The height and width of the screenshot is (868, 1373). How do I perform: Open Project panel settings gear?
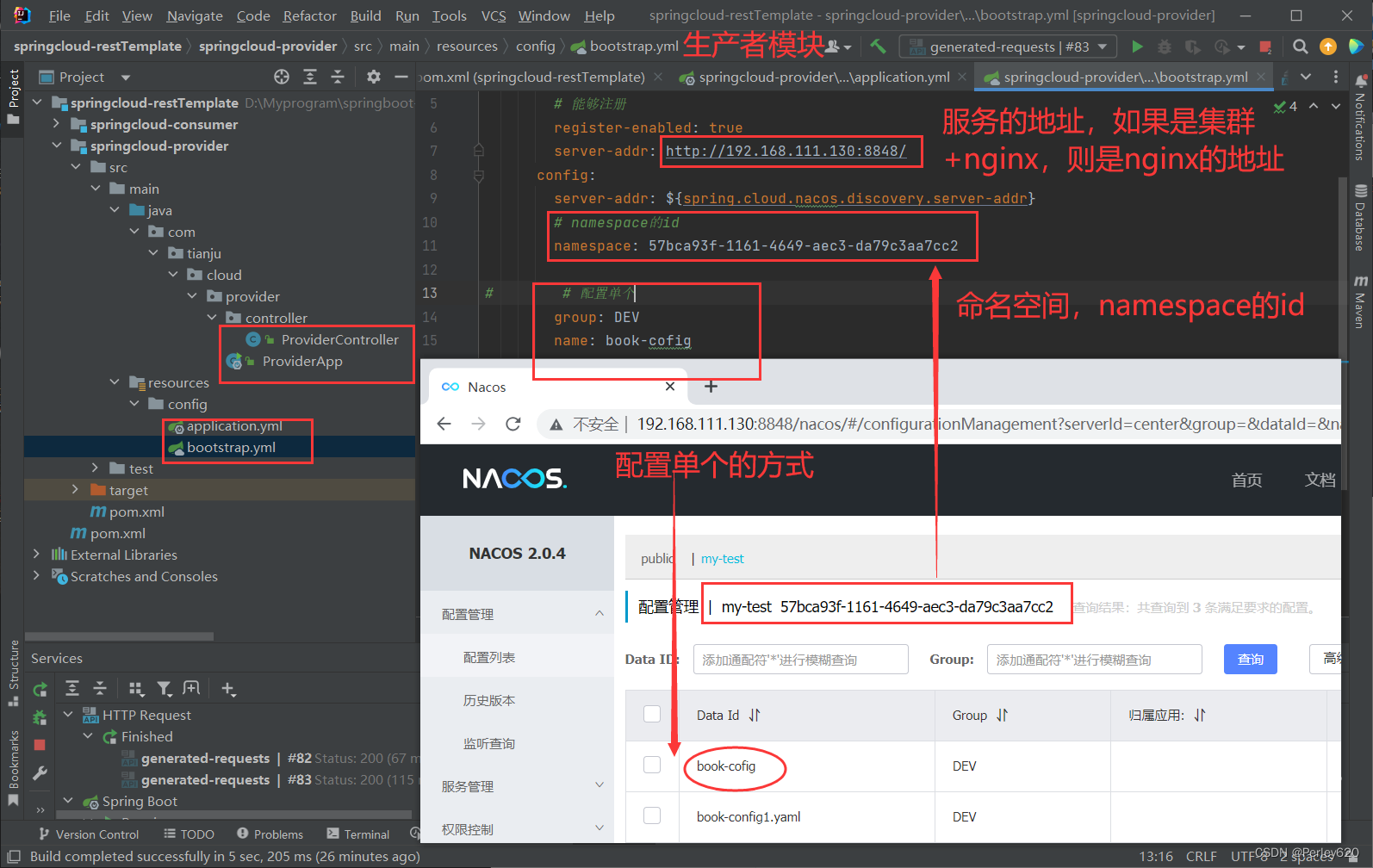(x=373, y=77)
